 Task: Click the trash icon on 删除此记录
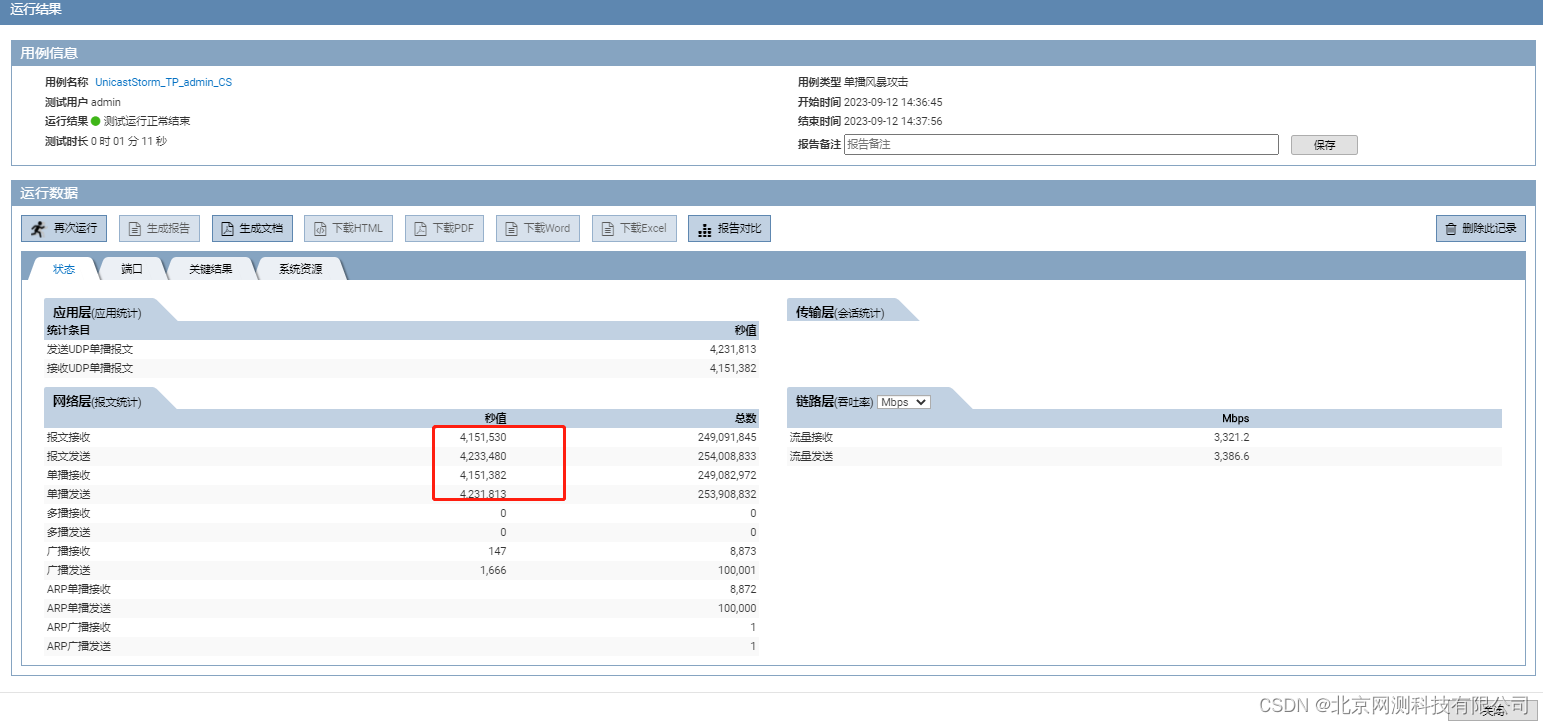pyautogui.click(x=1451, y=229)
